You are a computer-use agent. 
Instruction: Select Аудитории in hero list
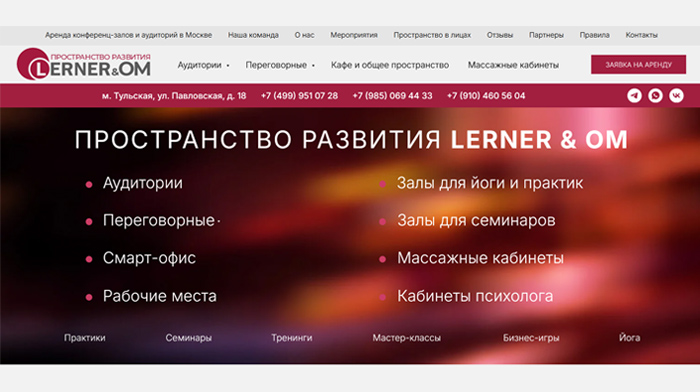tap(143, 183)
